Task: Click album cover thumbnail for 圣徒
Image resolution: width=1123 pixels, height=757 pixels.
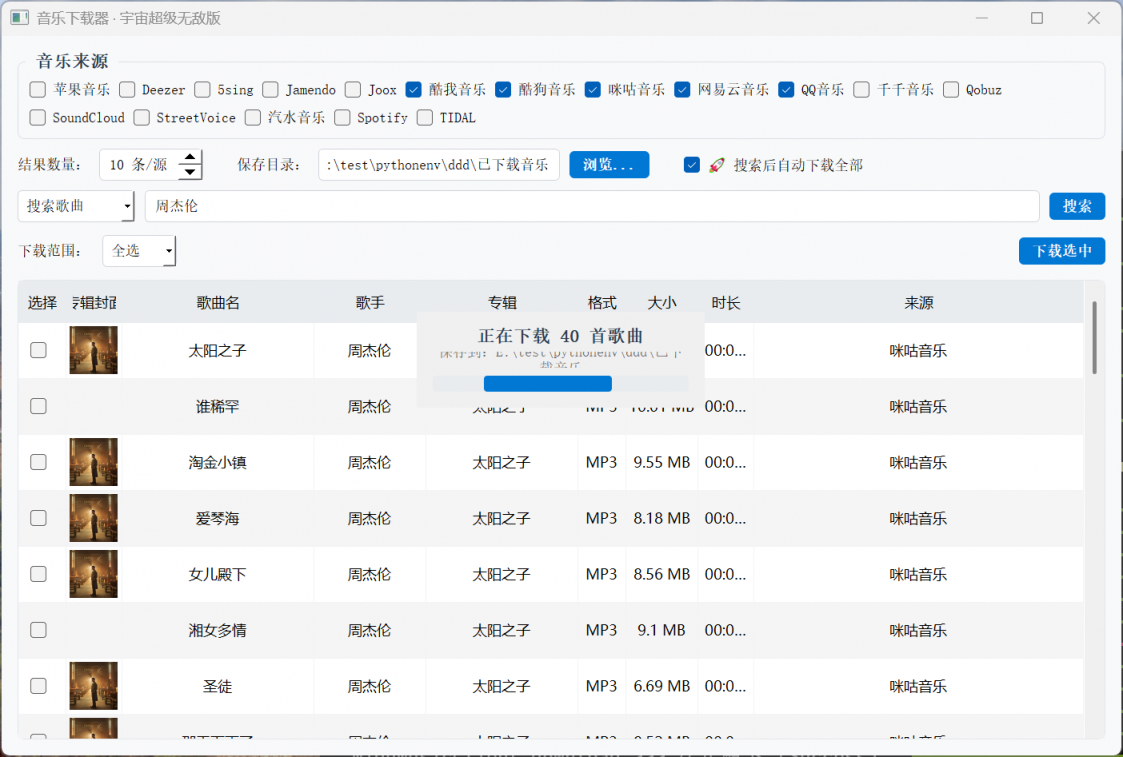Action: tap(93, 686)
